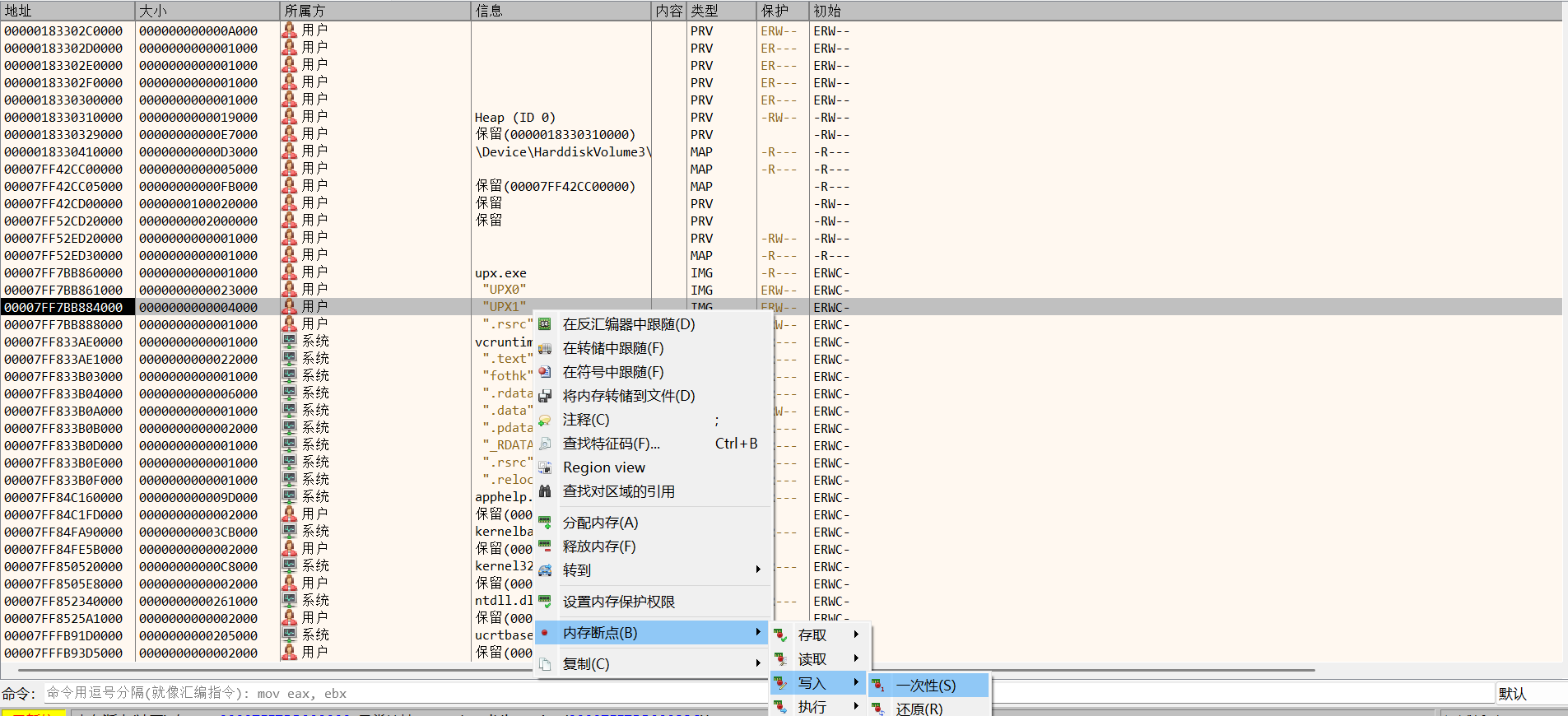Click system icon in row 00007FF852340000
1568x716 pixels.
click(290, 601)
